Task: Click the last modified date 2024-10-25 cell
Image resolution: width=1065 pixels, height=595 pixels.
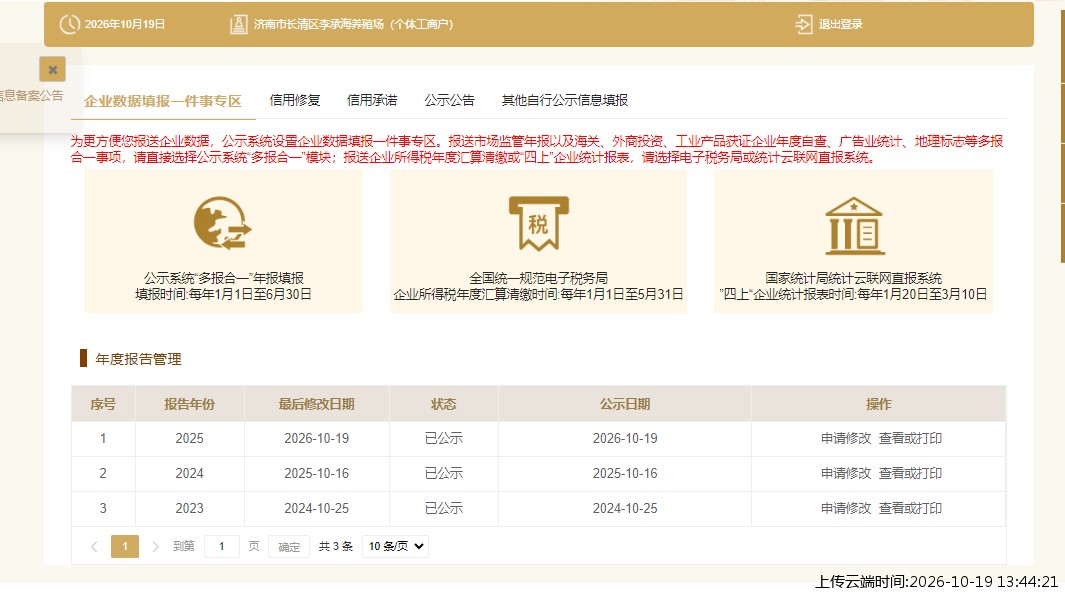Action: 317,508
